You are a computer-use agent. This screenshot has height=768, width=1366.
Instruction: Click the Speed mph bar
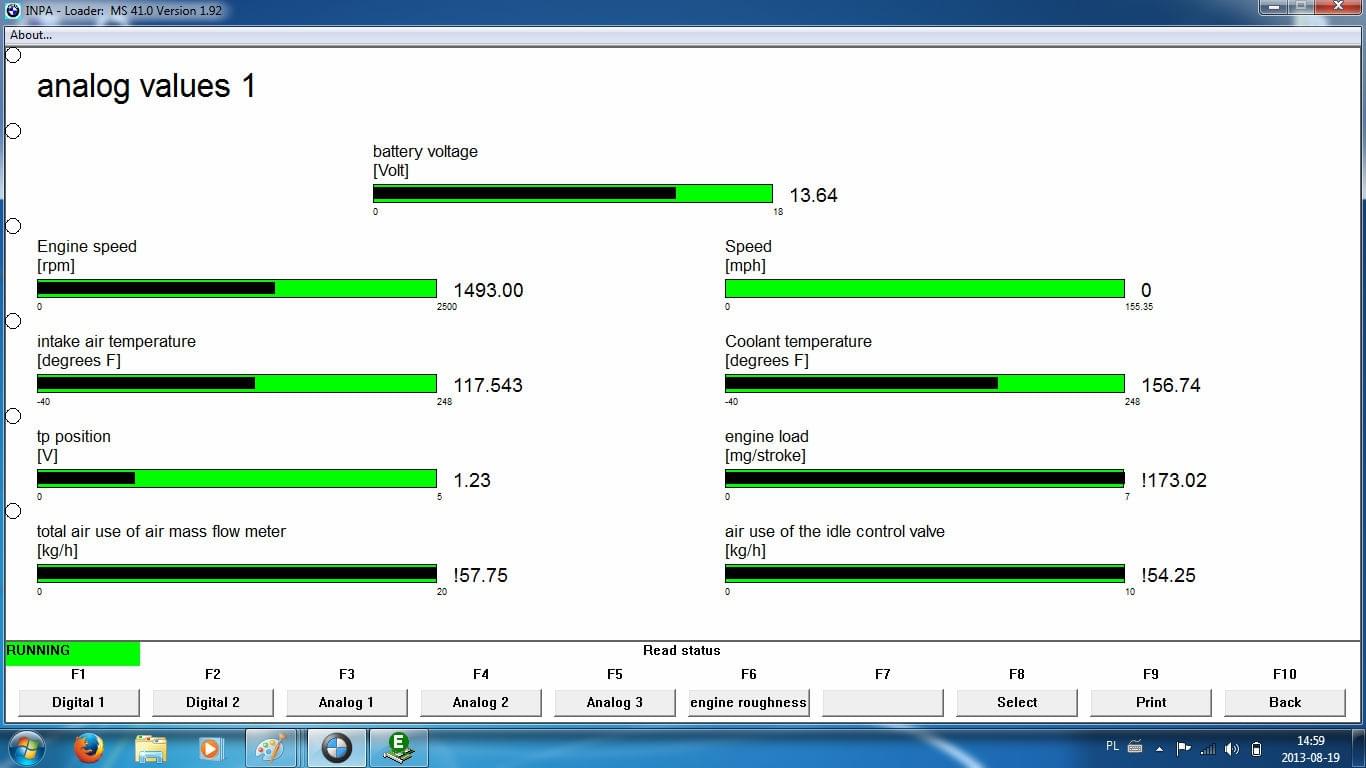(925, 289)
